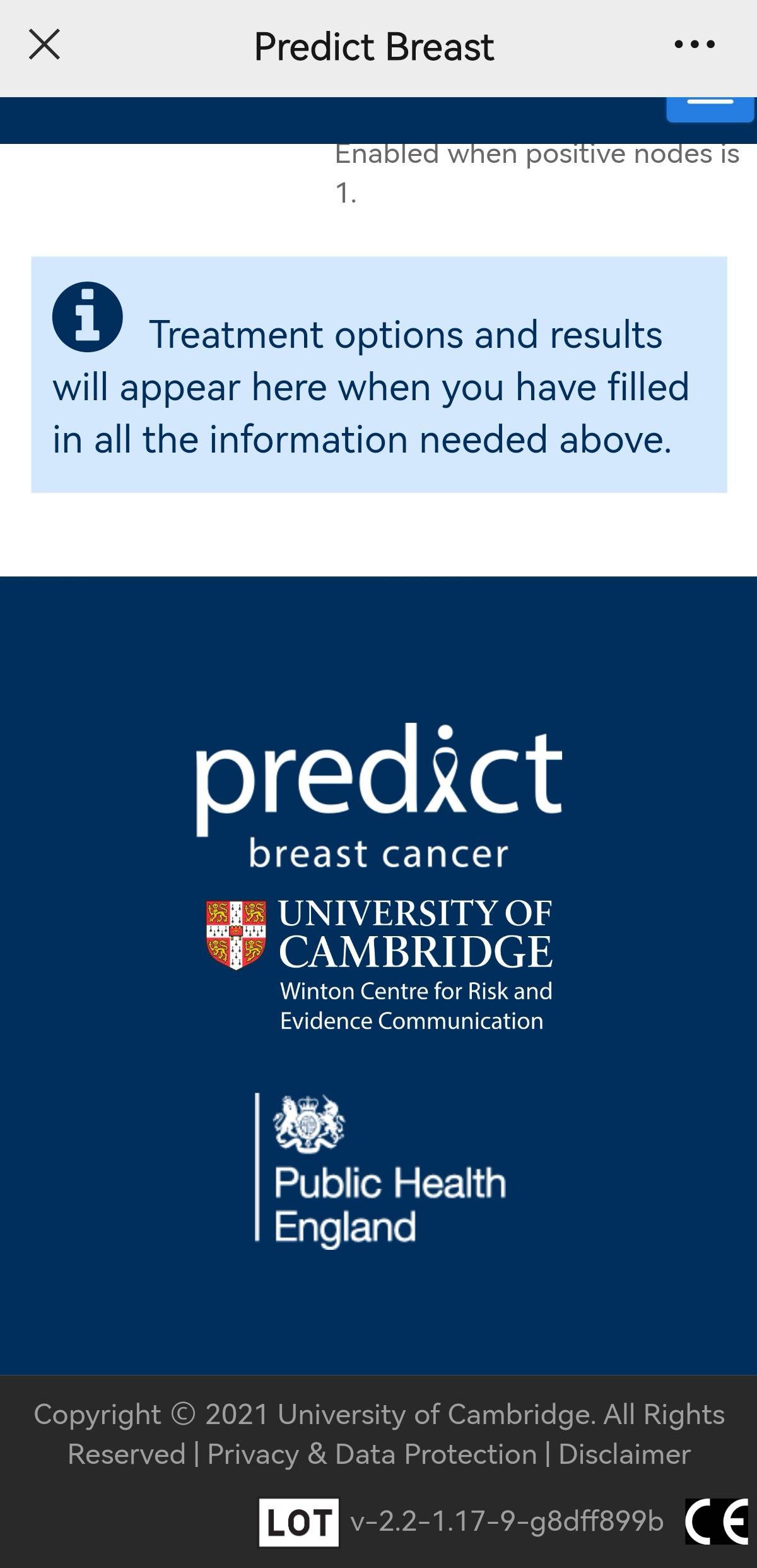Tap the Predict Breast page title
The height and width of the screenshot is (1568, 757).
(374, 47)
